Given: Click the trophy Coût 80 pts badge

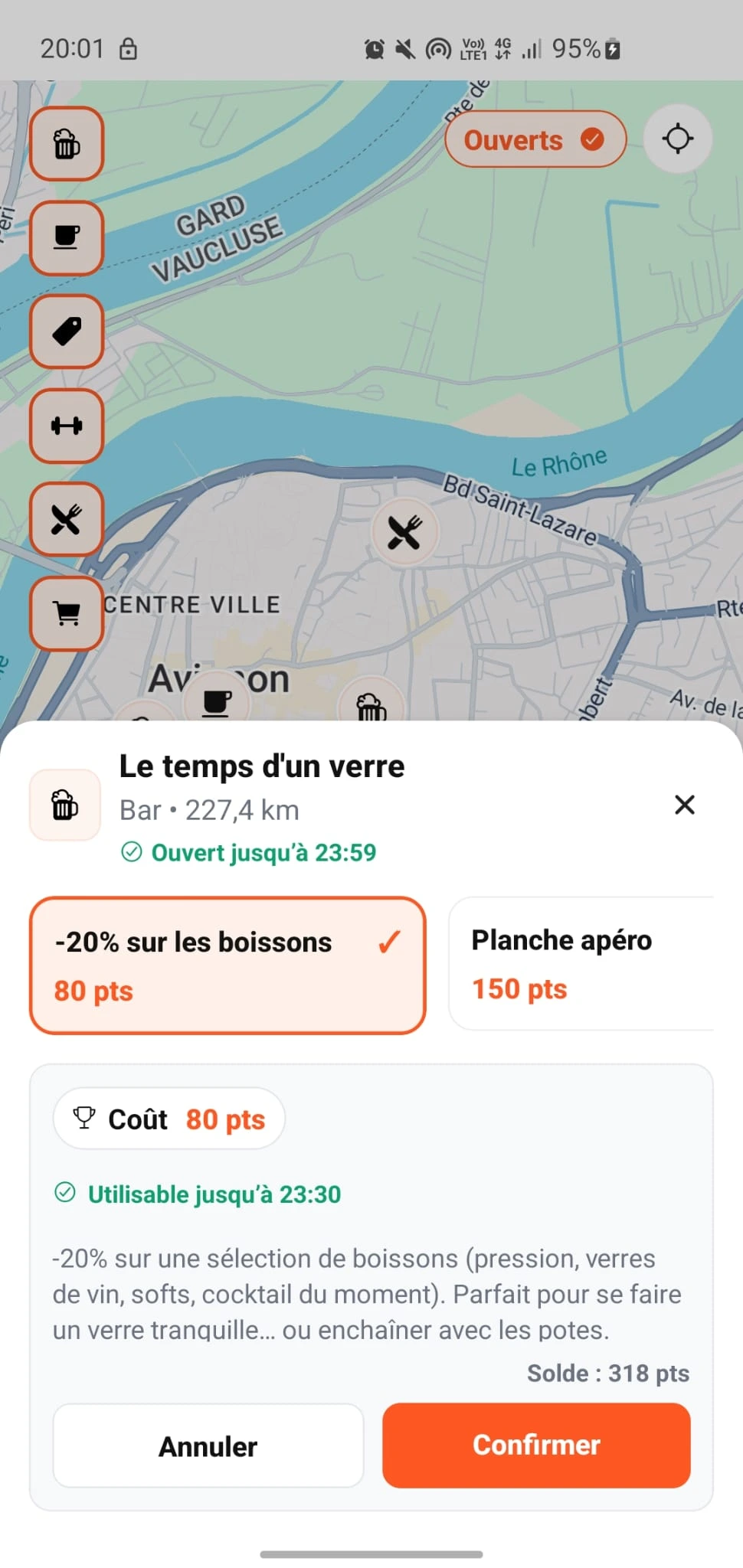Looking at the screenshot, I should (x=169, y=1119).
